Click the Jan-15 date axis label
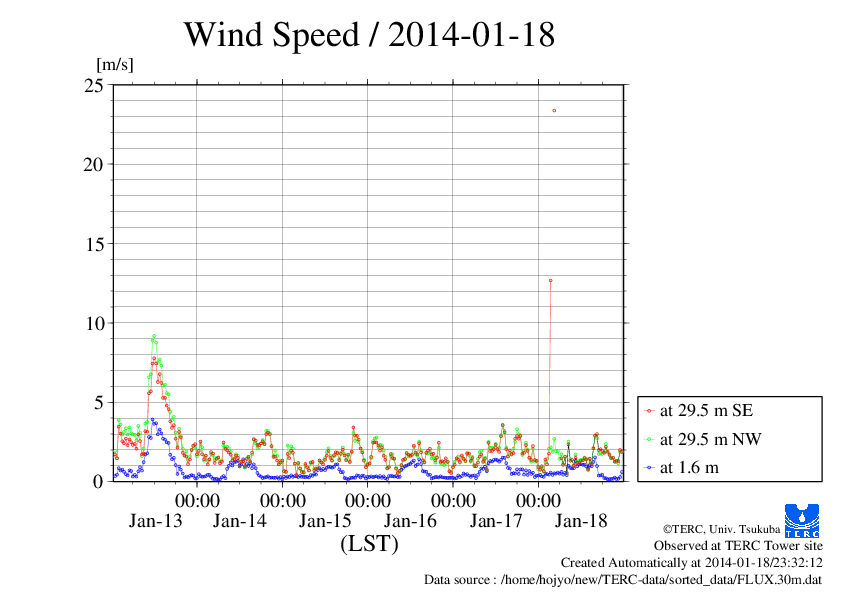 pyautogui.click(x=325, y=520)
